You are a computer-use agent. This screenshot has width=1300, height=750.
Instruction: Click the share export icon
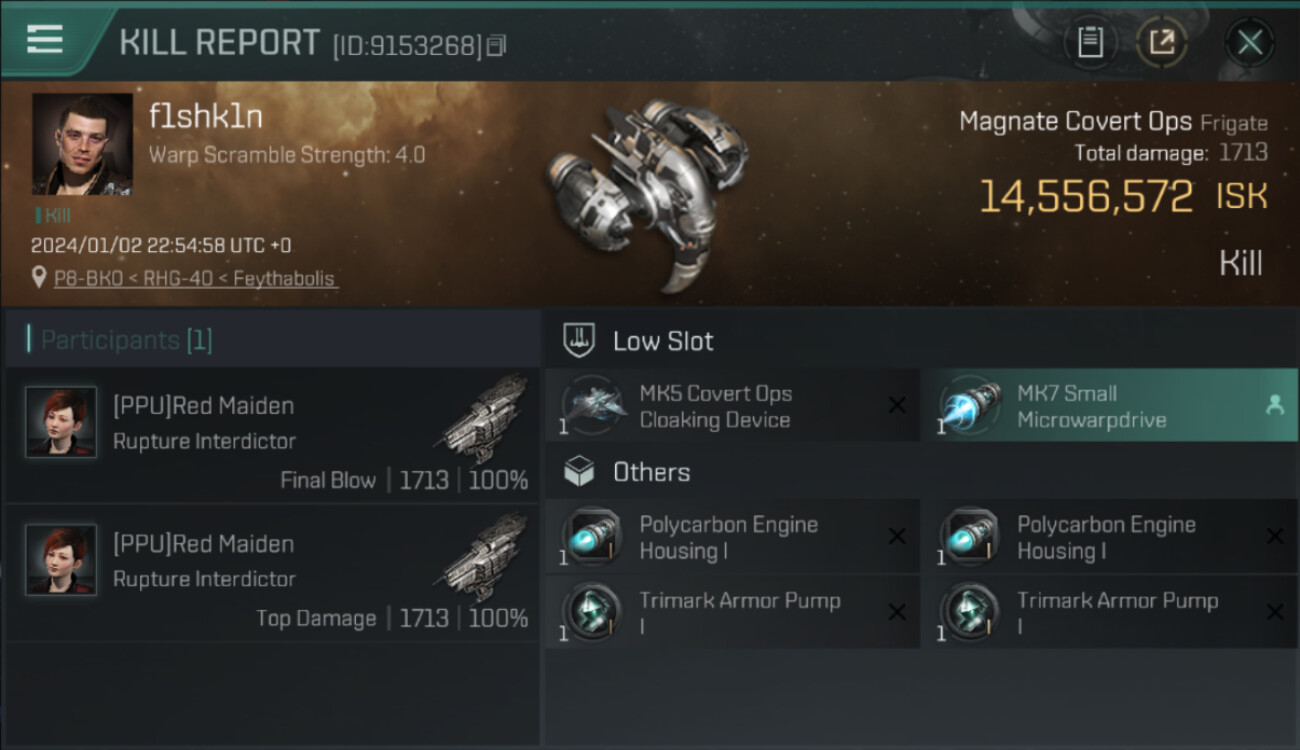[1161, 42]
